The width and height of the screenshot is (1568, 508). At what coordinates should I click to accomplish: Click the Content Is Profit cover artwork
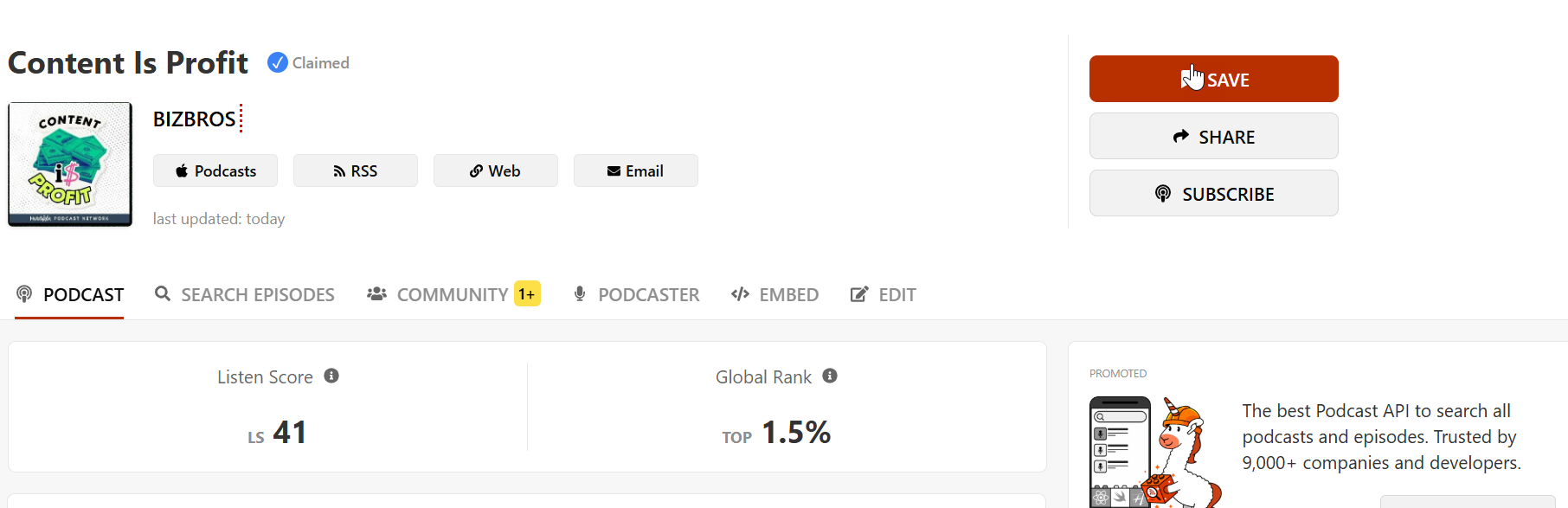pos(70,164)
